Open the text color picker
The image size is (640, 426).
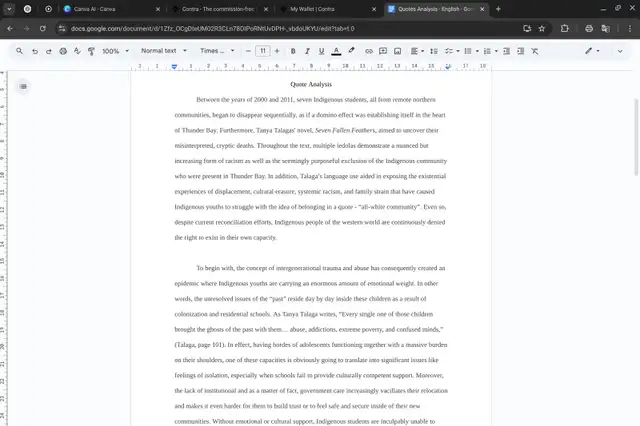(x=336, y=51)
